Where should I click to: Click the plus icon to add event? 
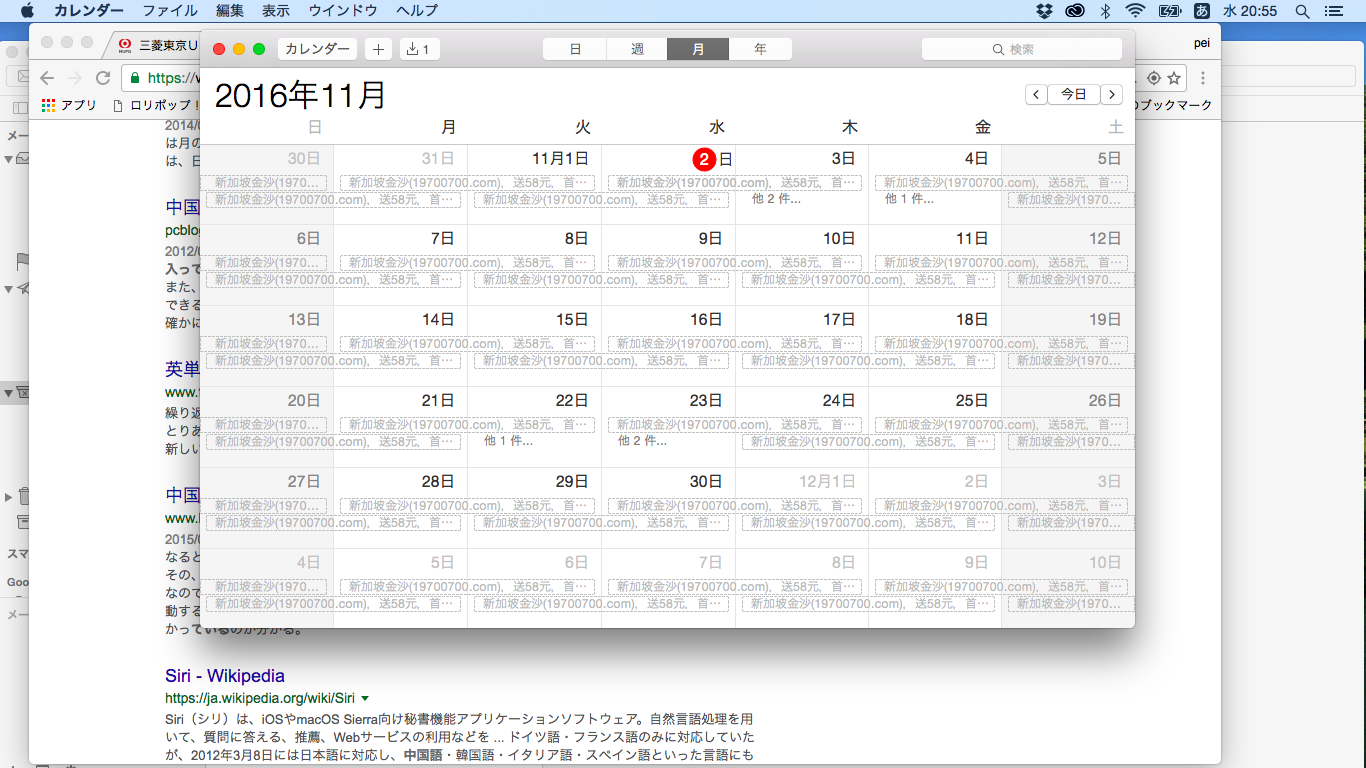378,49
